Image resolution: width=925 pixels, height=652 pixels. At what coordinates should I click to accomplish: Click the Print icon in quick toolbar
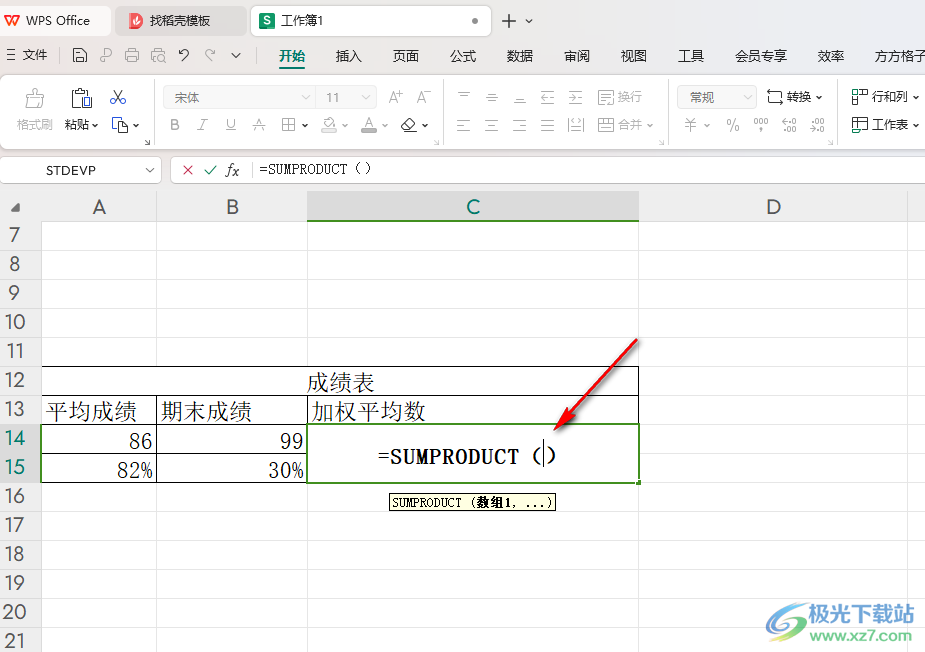132,55
